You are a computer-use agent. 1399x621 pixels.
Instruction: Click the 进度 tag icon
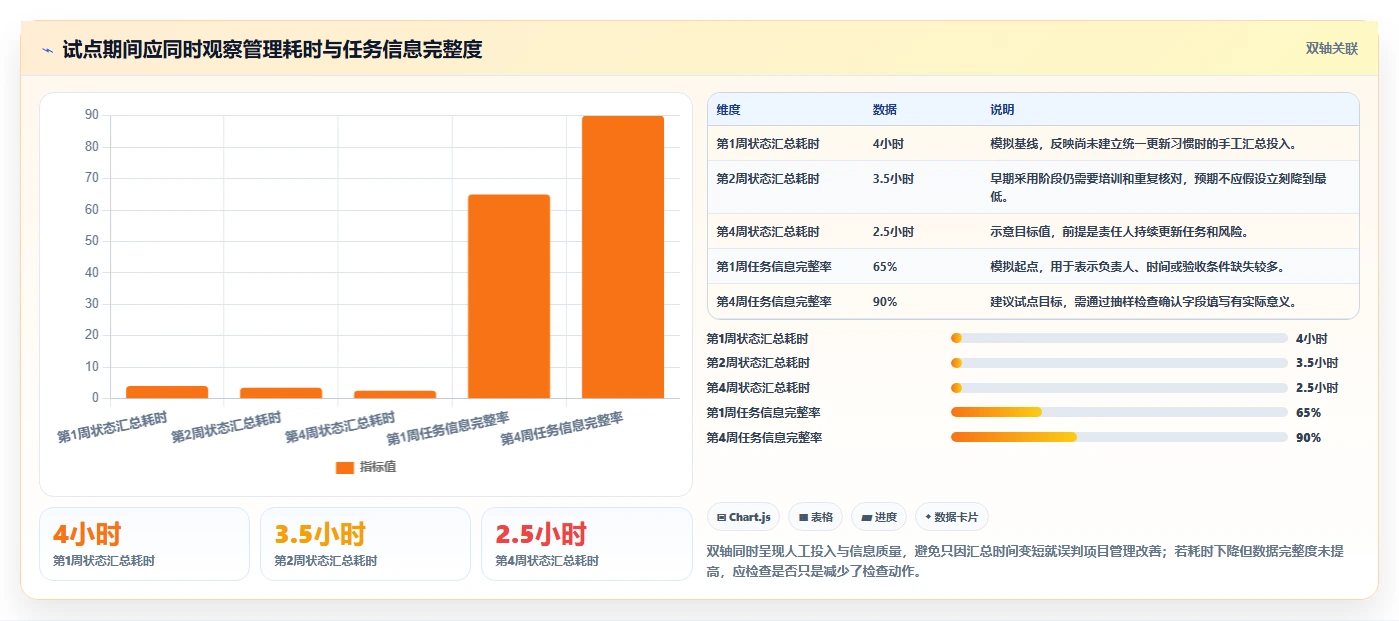pyautogui.click(x=866, y=517)
